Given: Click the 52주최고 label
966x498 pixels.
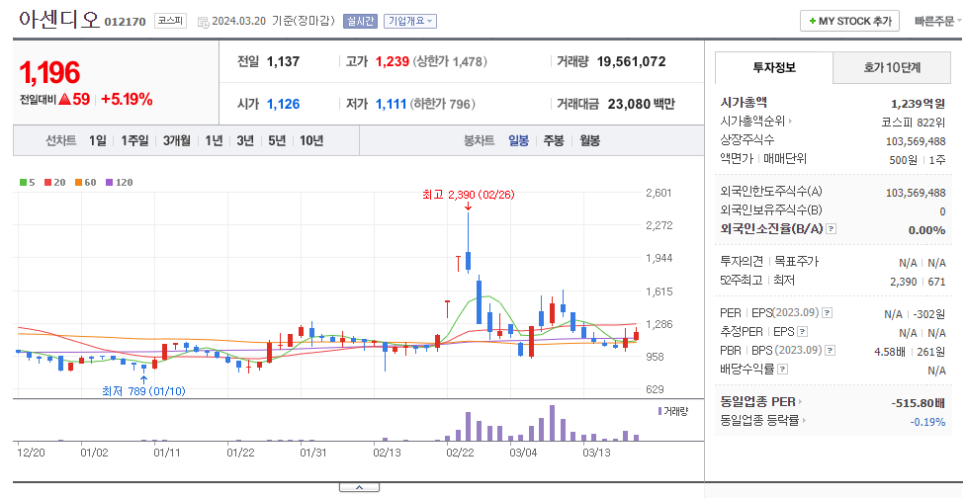Looking at the screenshot, I should (x=741, y=280).
